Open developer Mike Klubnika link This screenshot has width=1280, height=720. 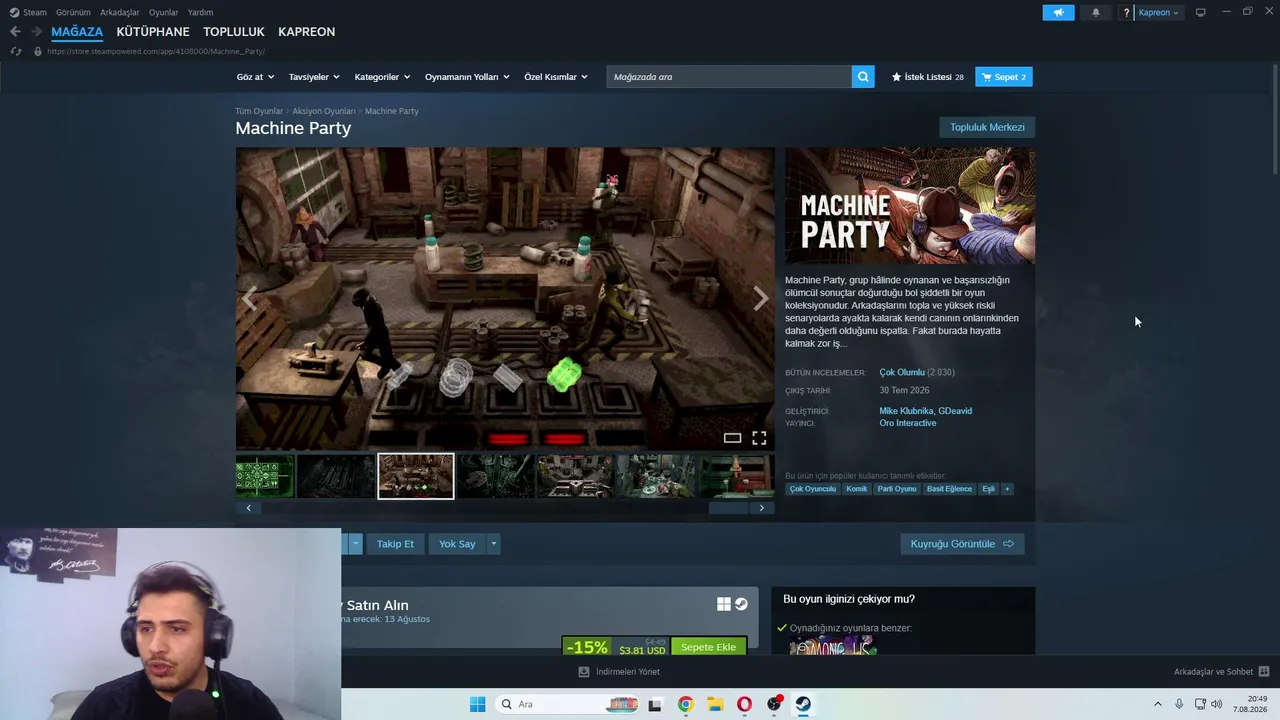click(x=906, y=411)
